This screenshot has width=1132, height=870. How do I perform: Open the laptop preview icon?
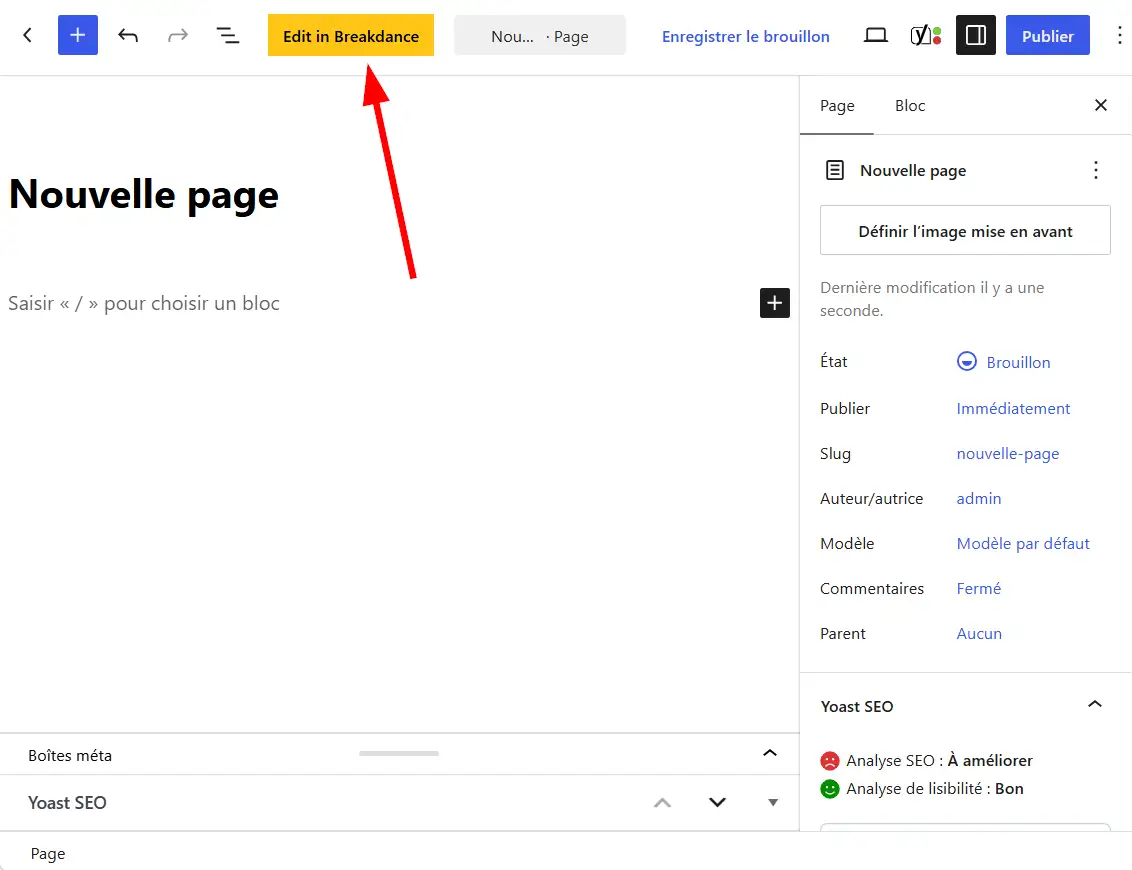876,35
